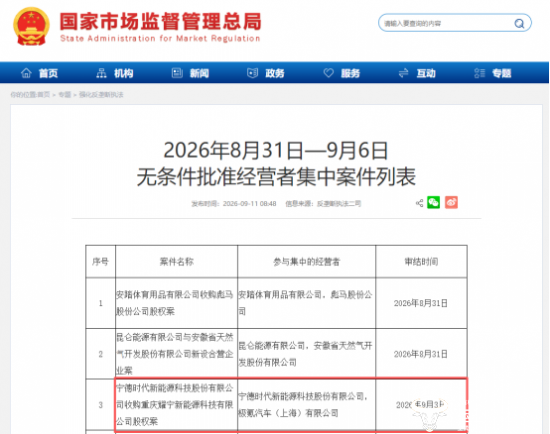This screenshot has height=434, width=550.
Task: Click the national emblem logo
Action: coord(31,26)
